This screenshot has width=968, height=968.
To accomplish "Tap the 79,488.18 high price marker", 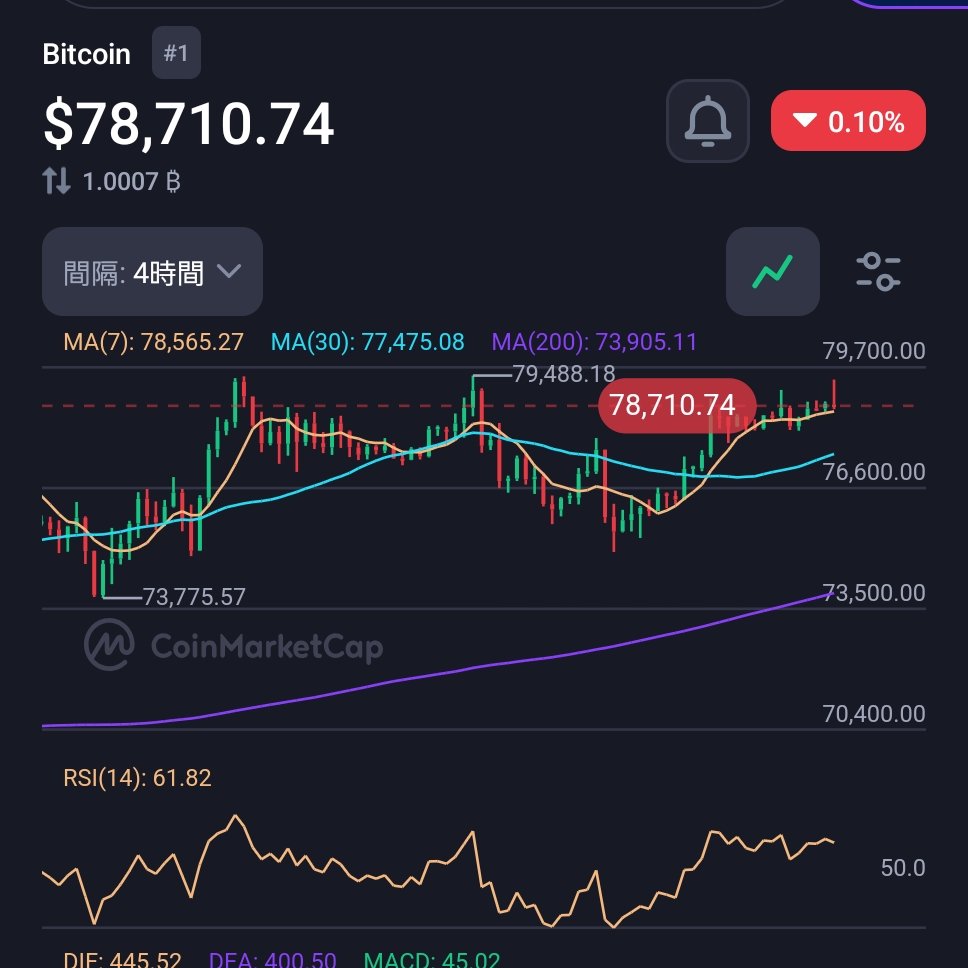I will [x=564, y=373].
